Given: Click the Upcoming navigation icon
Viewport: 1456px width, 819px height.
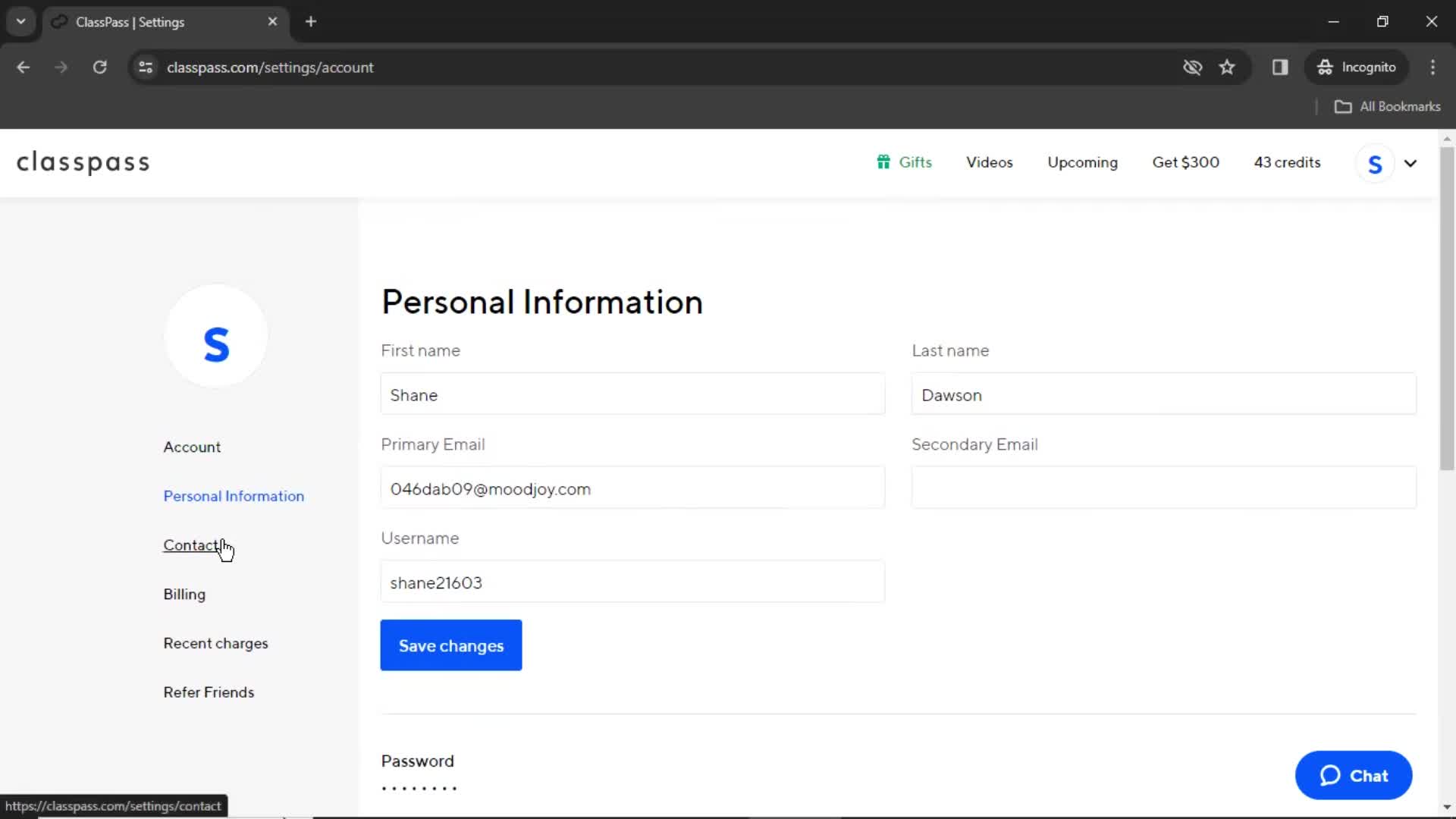Looking at the screenshot, I should 1082,162.
